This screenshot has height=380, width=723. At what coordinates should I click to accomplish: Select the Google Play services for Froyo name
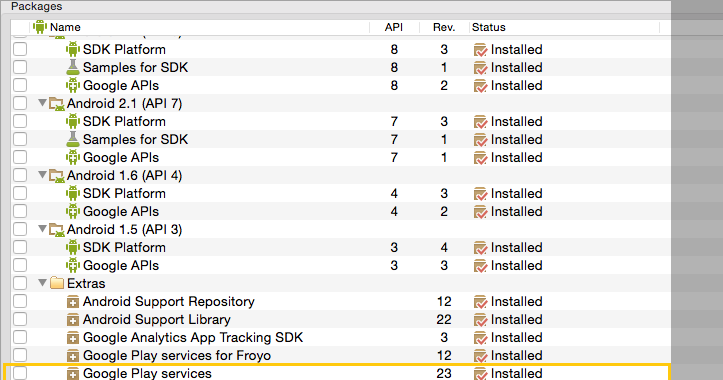pos(177,356)
